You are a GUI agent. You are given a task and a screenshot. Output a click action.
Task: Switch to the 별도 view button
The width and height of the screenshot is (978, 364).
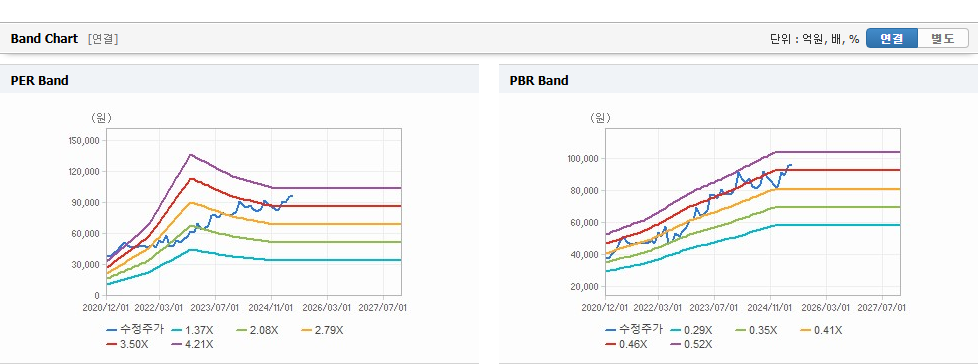(x=943, y=38)
